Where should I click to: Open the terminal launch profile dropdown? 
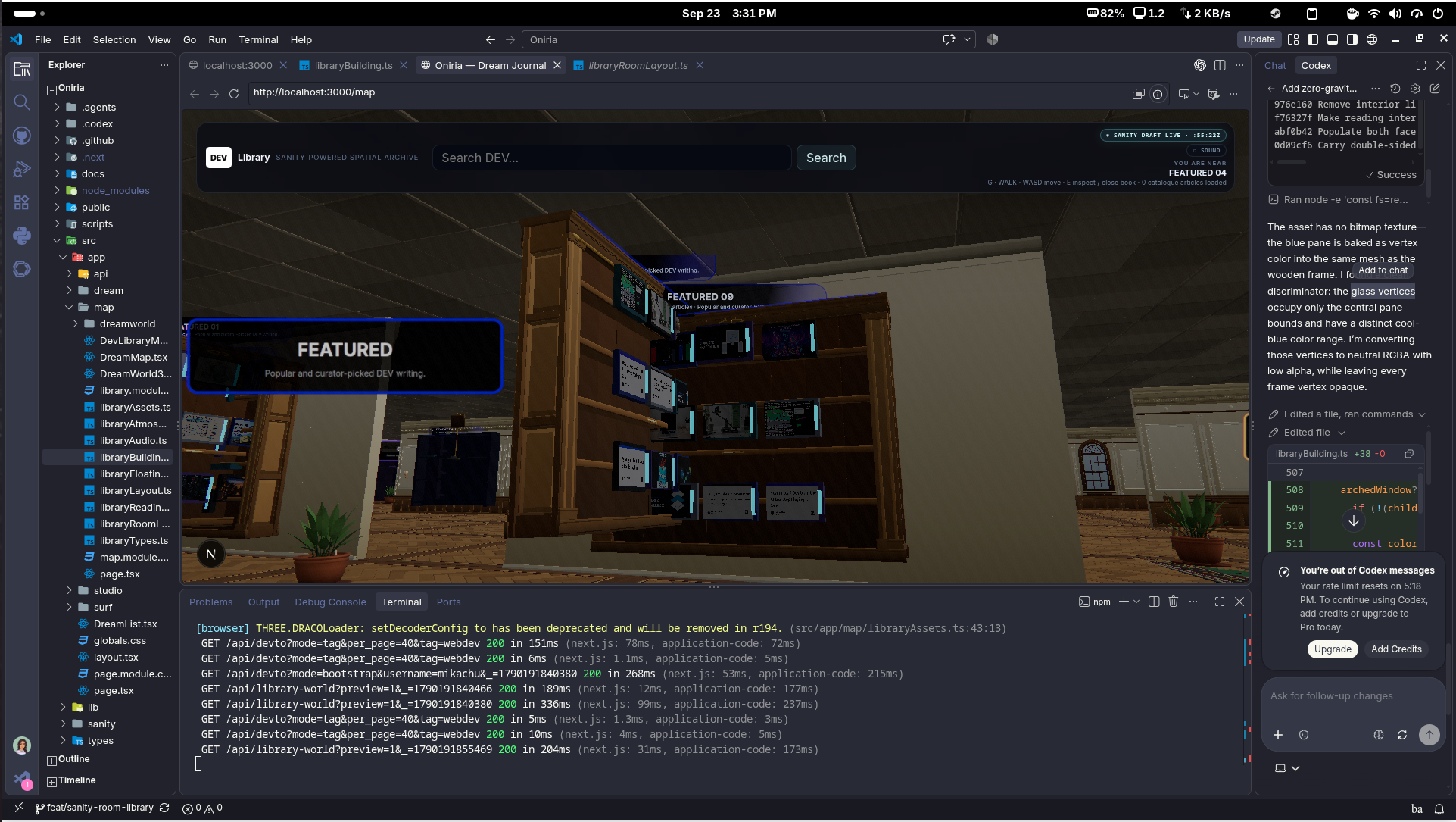(x=1136, y=602)
